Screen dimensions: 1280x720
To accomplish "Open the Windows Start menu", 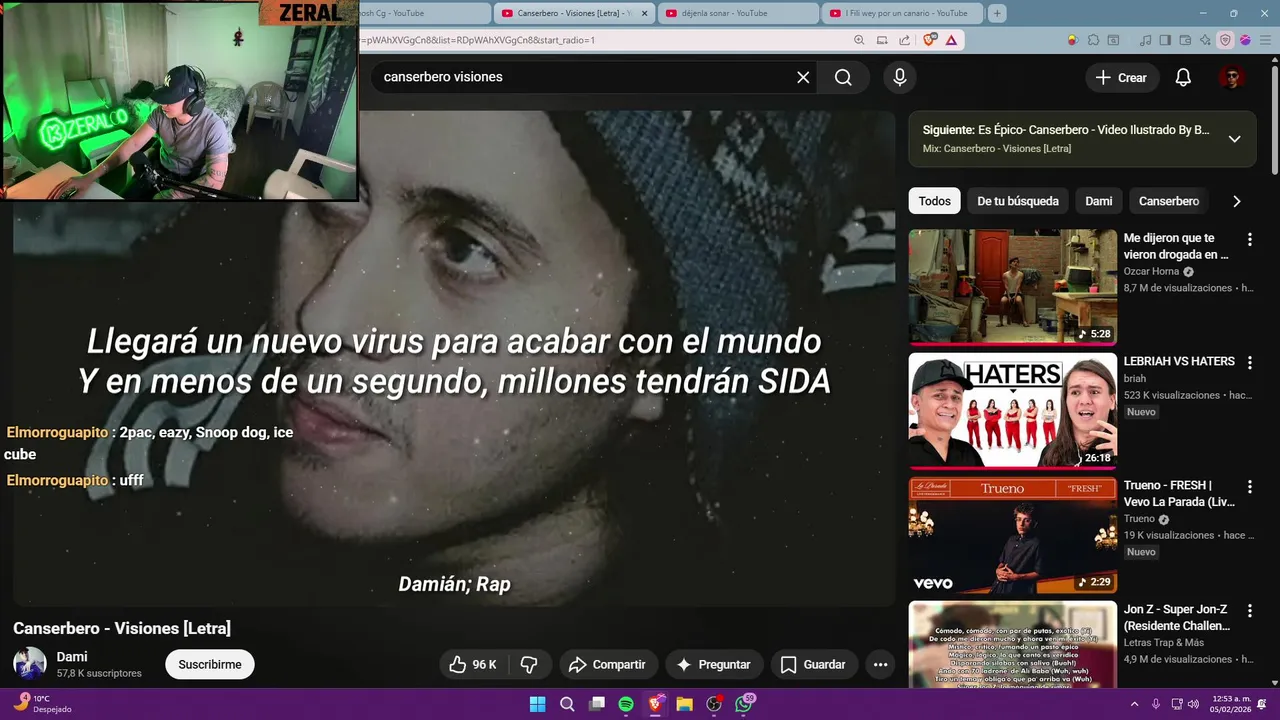I will pos(538,704).
